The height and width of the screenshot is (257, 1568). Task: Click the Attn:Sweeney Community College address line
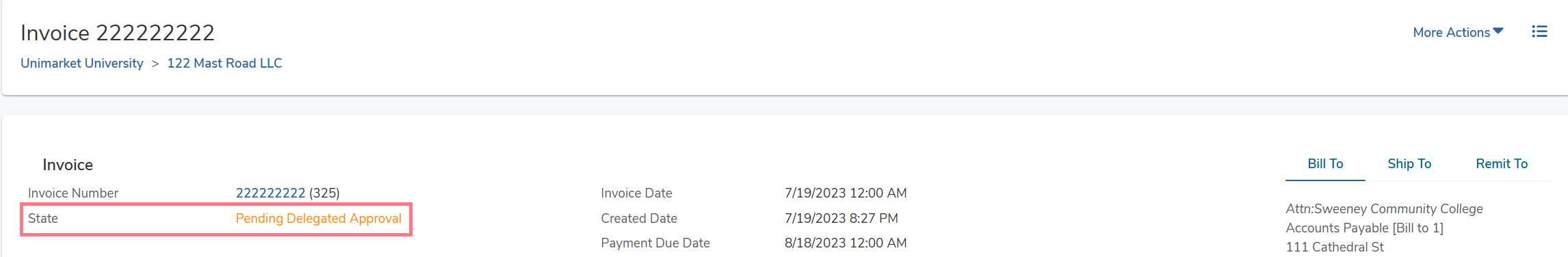(x=1384, y=209)
